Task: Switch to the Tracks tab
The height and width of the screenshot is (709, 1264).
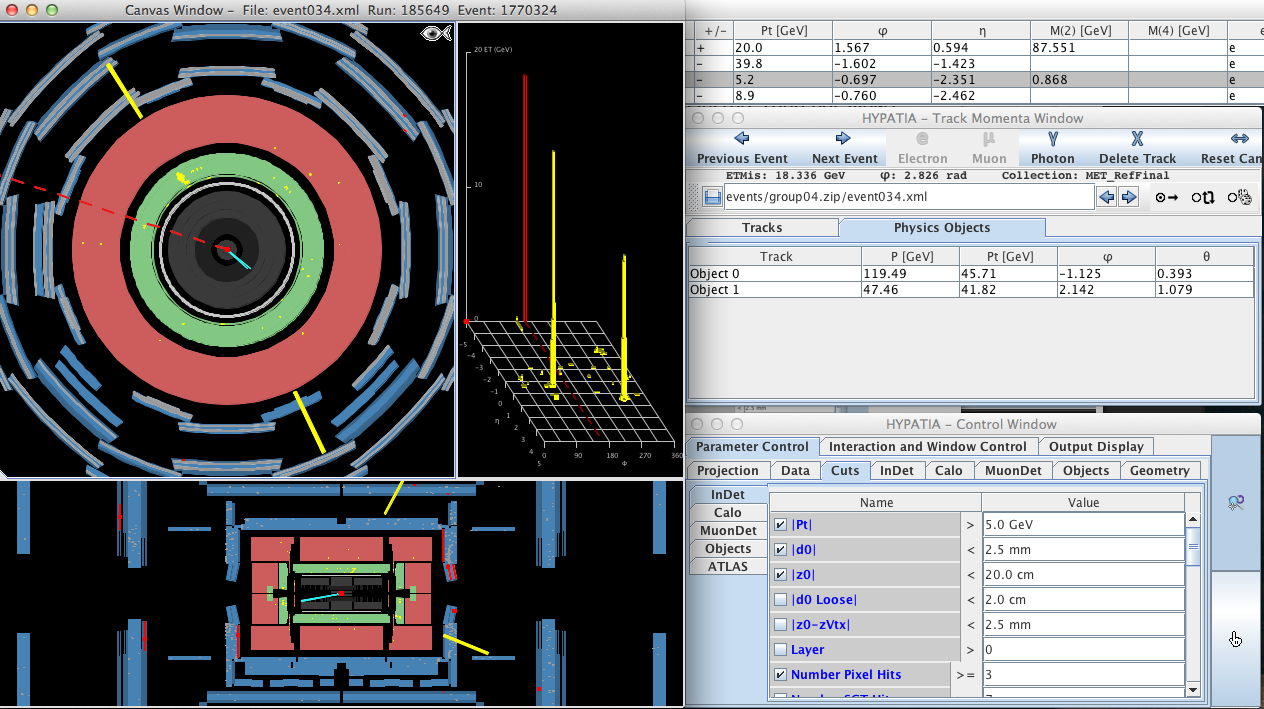Action: 762,228
